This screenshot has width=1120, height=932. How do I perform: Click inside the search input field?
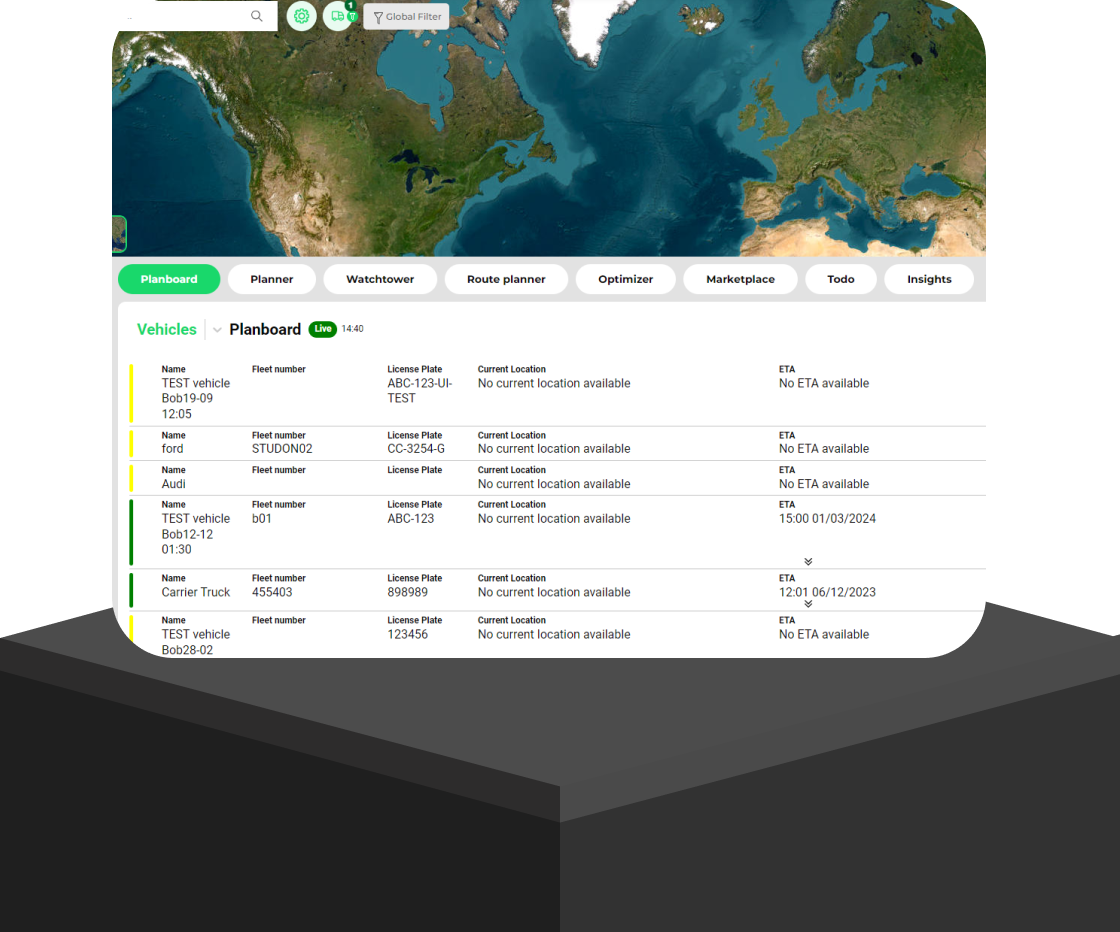coord(190,16)
